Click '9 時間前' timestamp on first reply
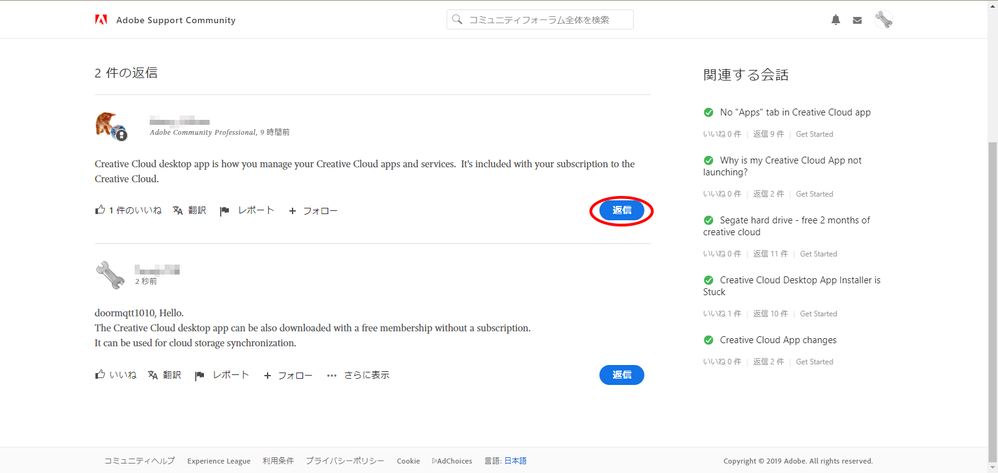This screenshot has height=473, width=998. tap(275, 133)
